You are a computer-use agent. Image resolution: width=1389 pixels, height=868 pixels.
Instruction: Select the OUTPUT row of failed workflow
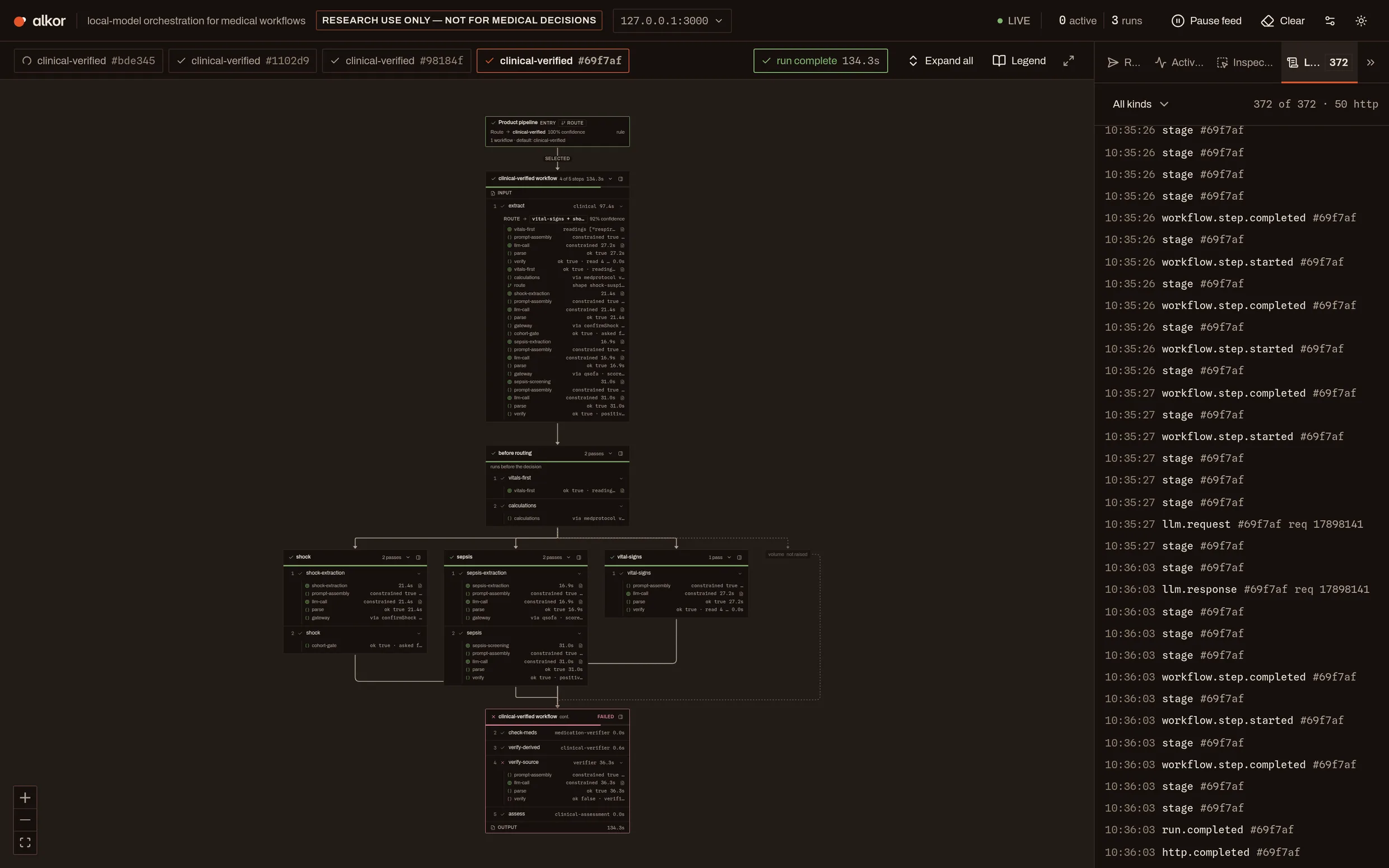point(557,827)
